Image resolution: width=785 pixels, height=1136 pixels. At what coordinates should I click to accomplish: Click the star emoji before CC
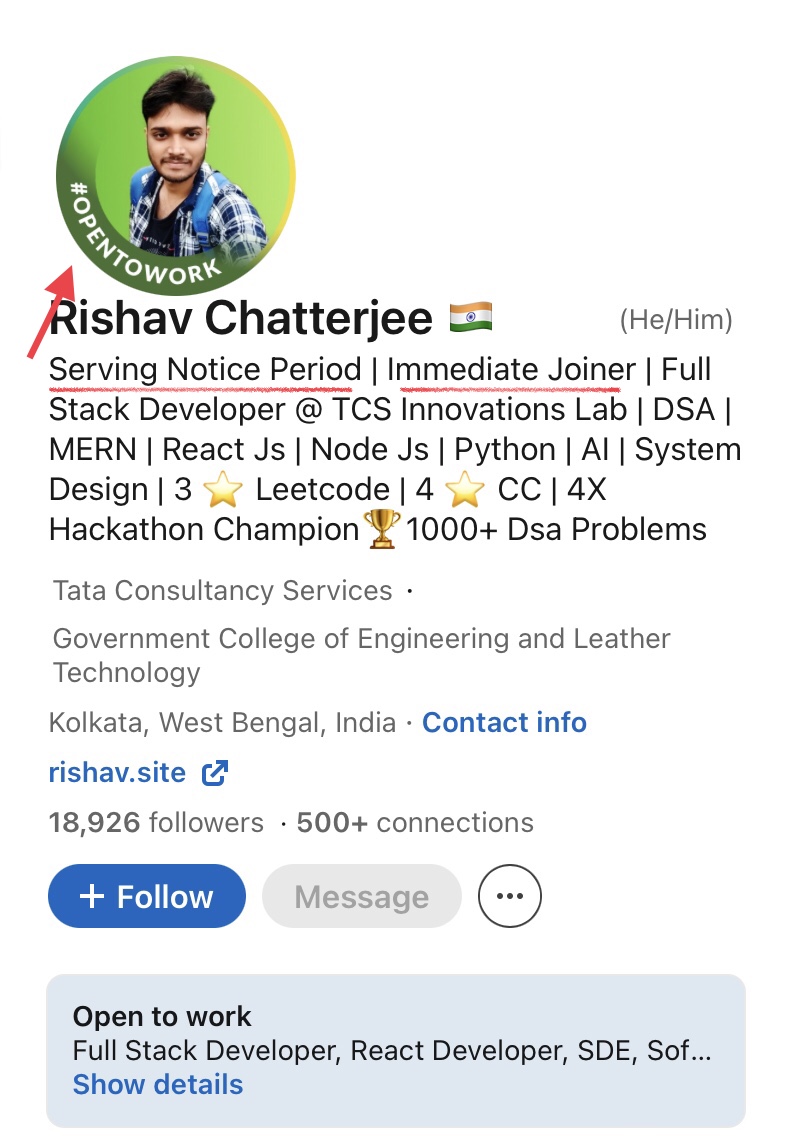pyautogui.click(x=465, y=490)
